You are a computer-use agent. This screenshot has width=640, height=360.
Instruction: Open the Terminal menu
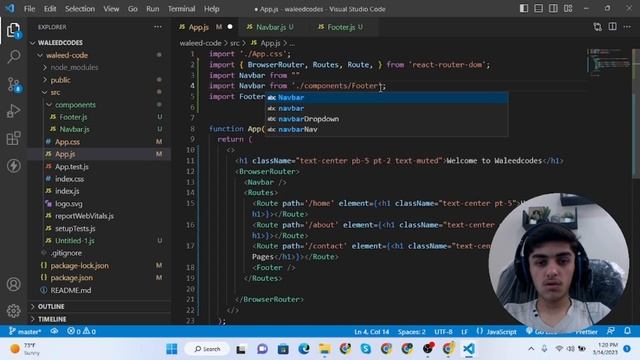point(182,9)
